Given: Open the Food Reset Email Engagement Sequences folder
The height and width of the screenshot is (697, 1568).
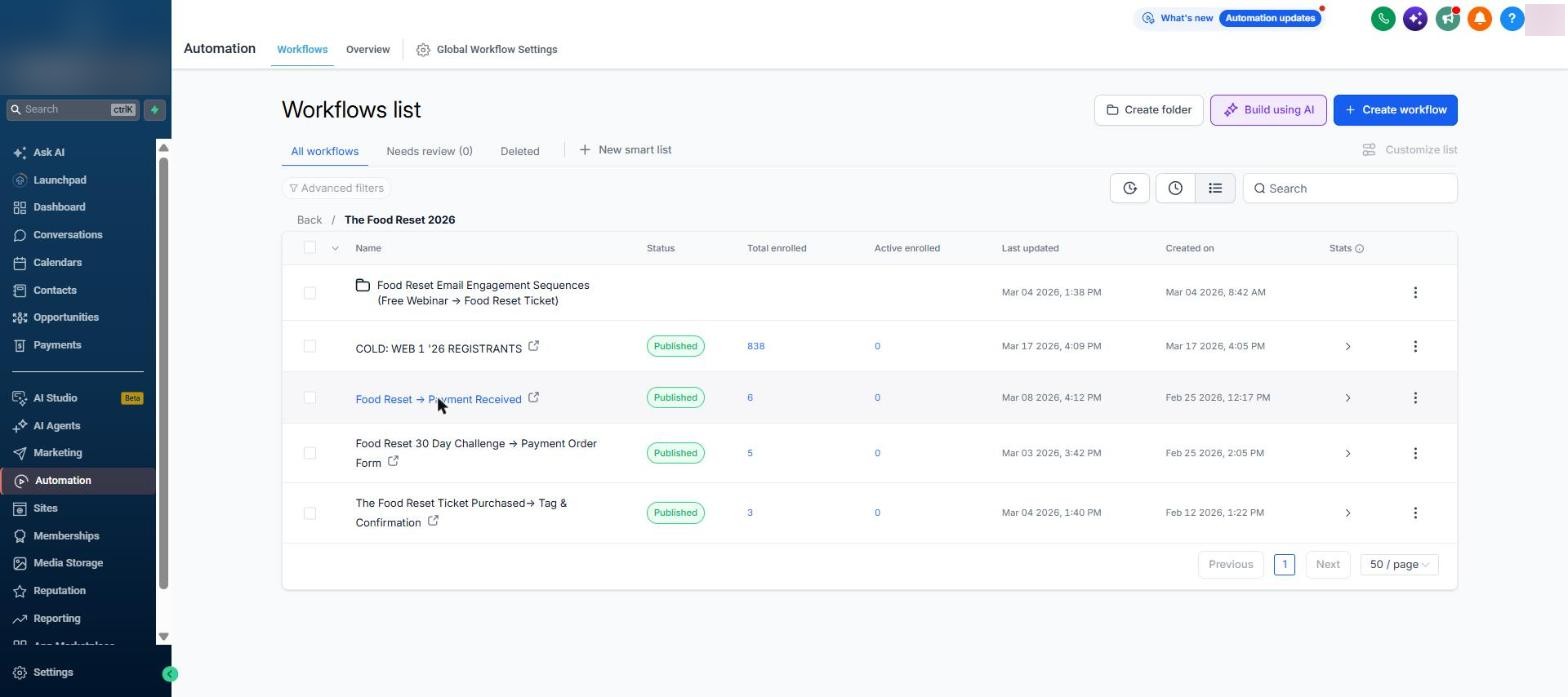Looking at the screenshot, I should point(482,292).
